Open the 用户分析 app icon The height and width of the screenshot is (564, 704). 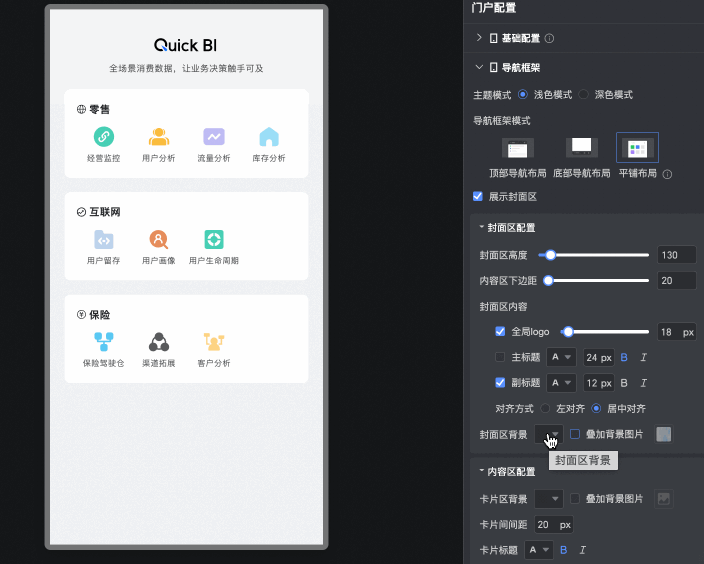(158, 137)
